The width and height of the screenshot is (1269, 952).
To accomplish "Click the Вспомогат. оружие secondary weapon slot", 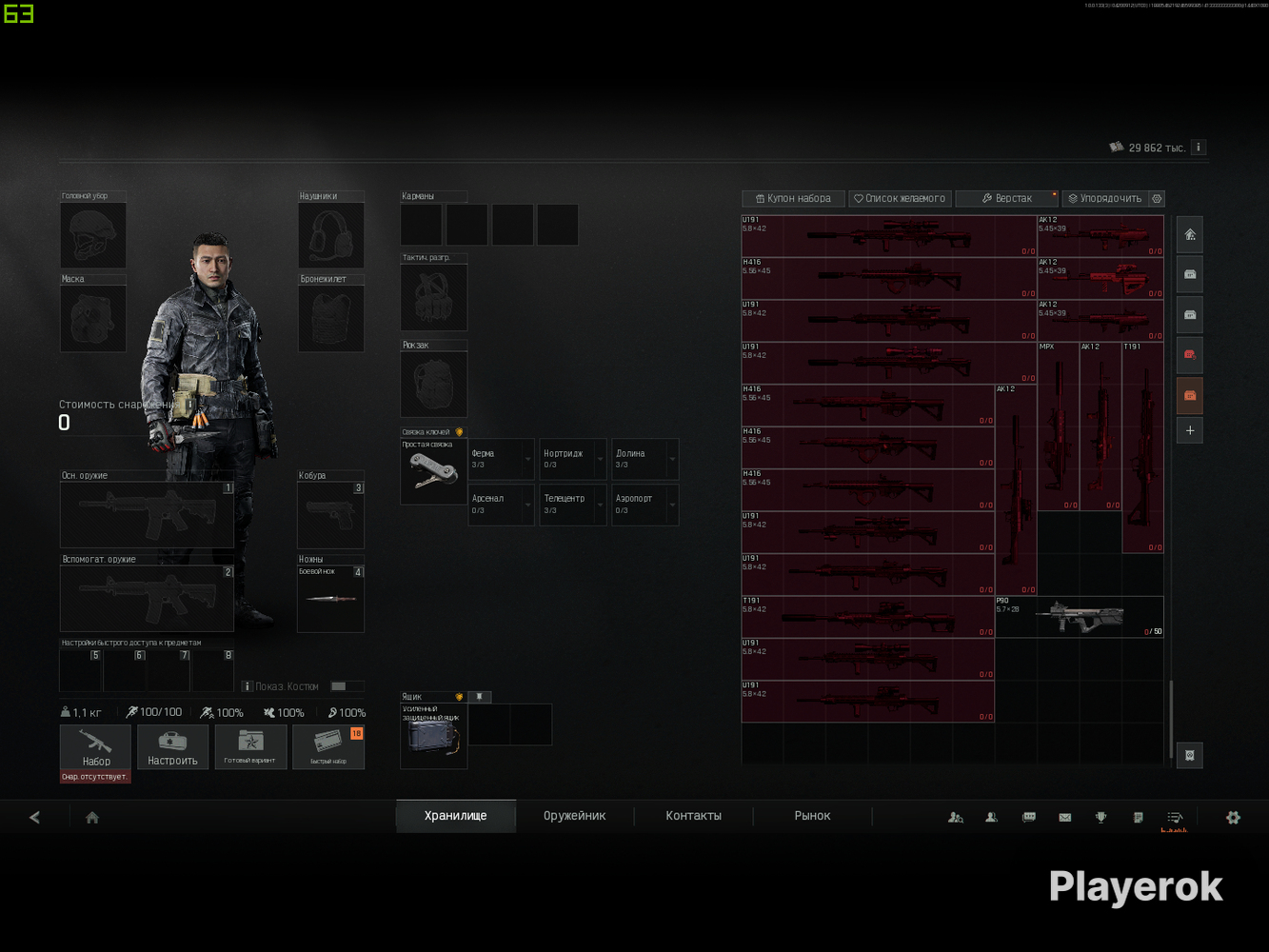I will tap(147, 599).
